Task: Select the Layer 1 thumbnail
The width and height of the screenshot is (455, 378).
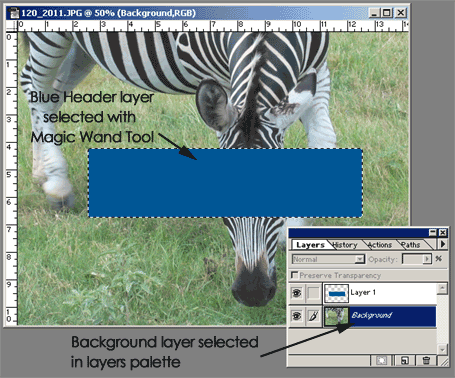Action: point(336,293)
